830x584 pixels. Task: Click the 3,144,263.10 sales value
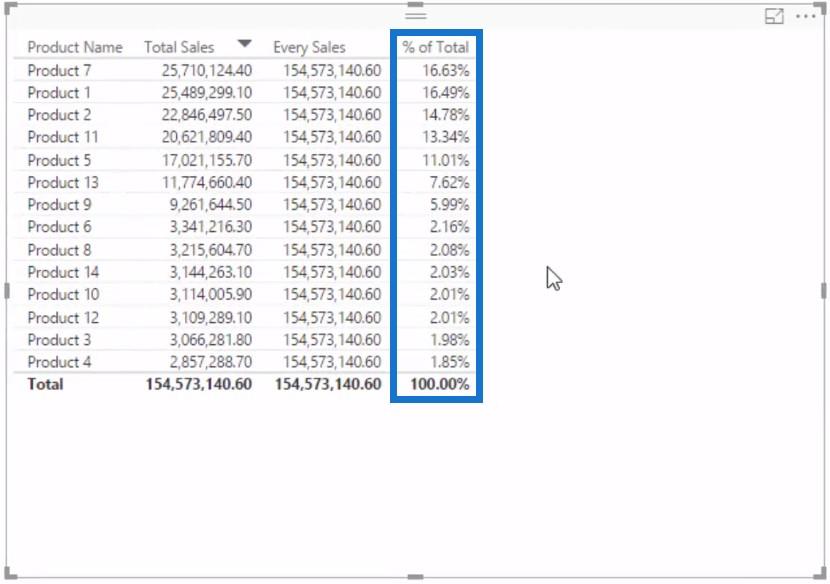(211, 272)
